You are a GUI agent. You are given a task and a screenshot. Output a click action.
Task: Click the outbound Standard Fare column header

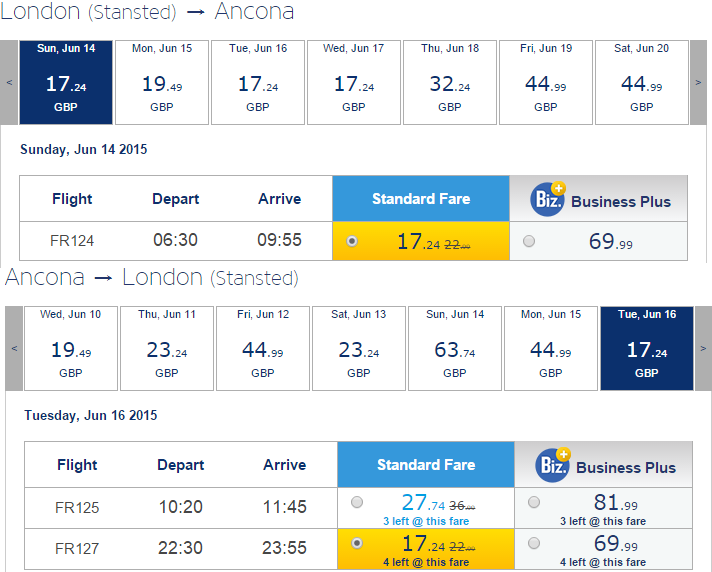click(421, 199)
